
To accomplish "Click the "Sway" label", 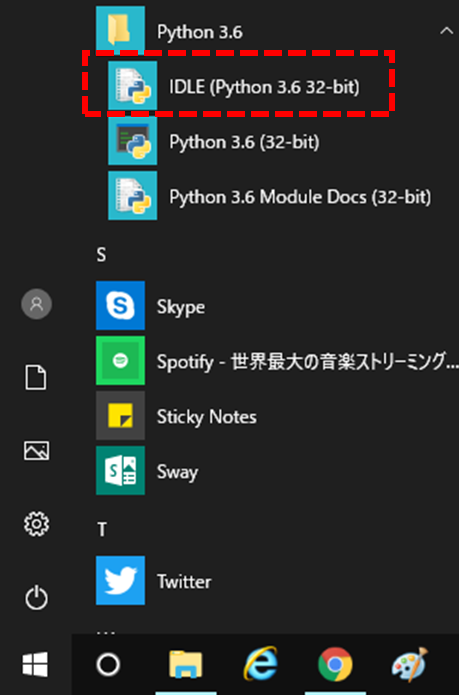I will tap(177, 472).
